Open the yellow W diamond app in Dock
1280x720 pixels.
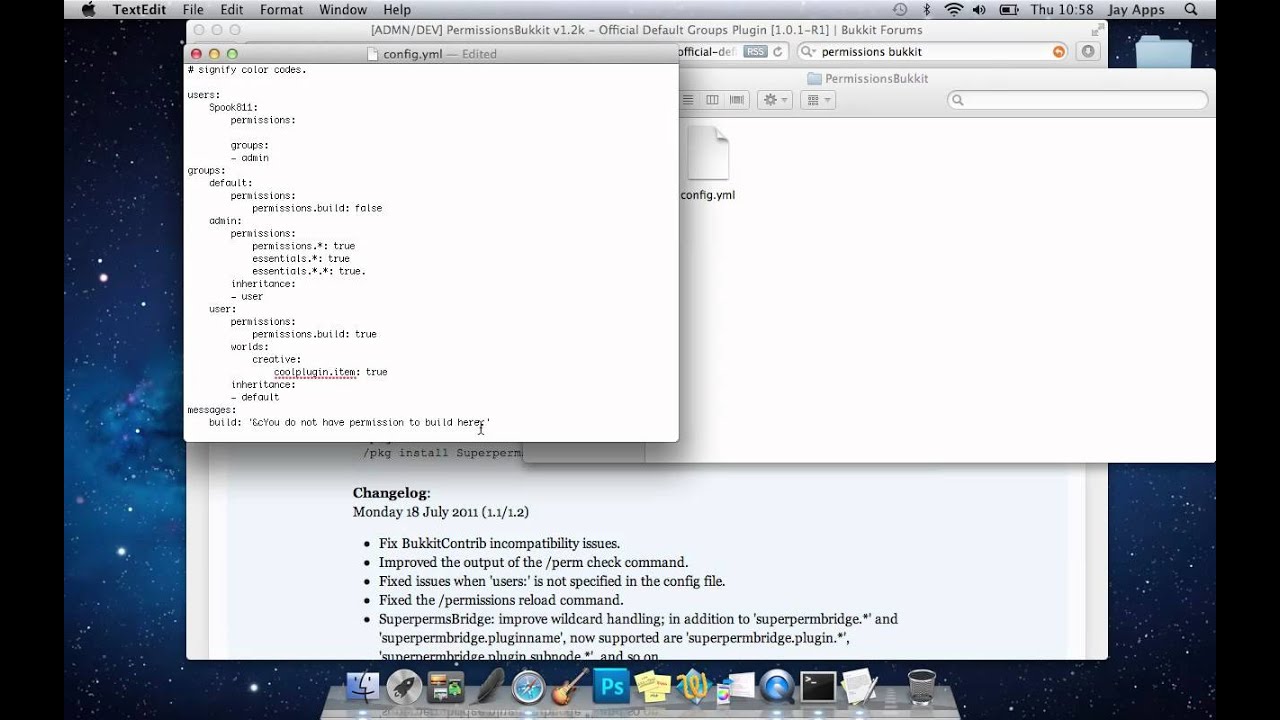[x=692, y=687]
